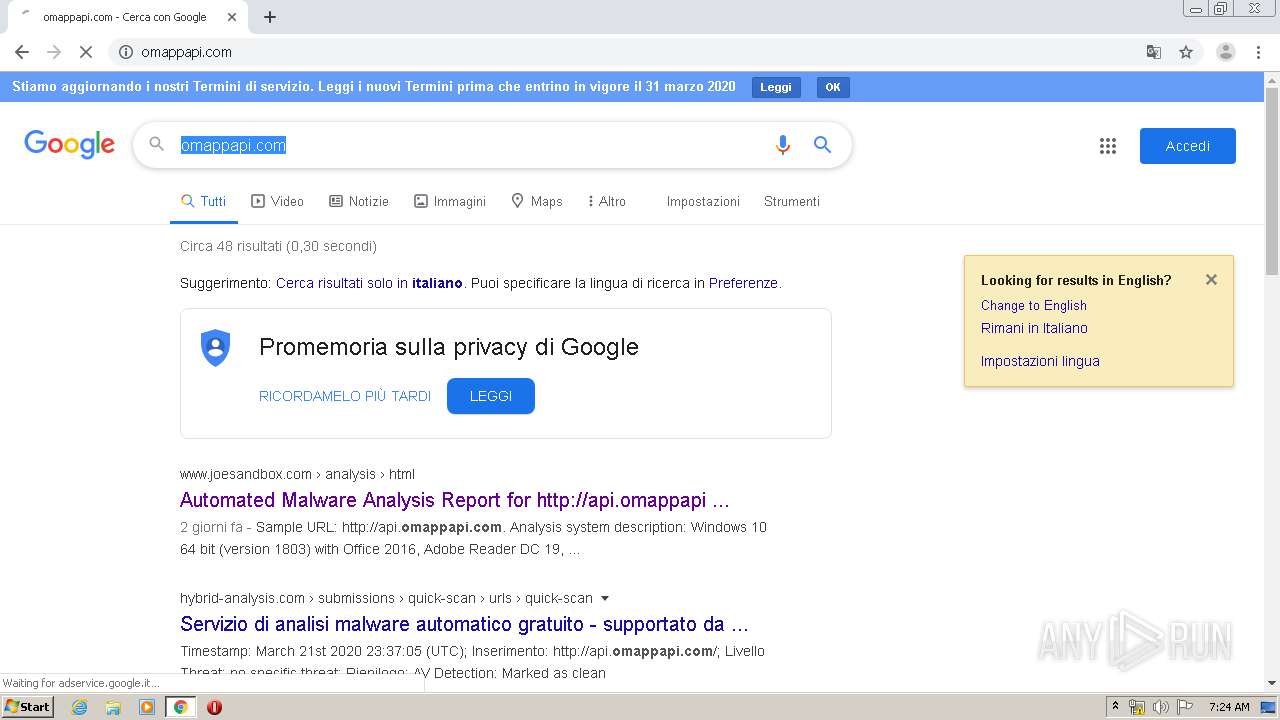Close the omappapi.com browser tab
The height and width of the screenshot is (720, 1280).
pos(232,17)
